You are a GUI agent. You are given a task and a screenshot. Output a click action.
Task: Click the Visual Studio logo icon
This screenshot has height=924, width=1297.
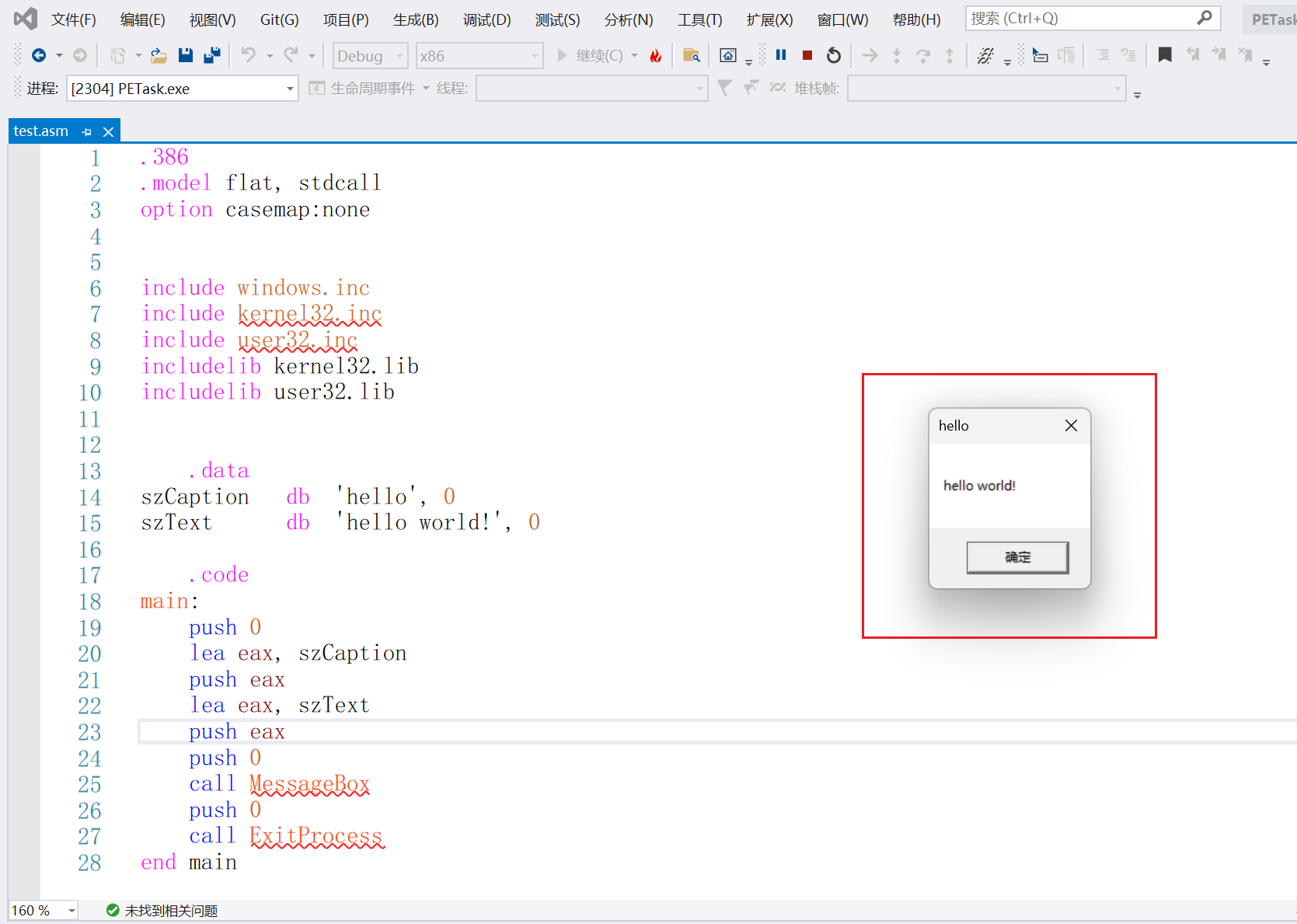[x=25, y=19]
